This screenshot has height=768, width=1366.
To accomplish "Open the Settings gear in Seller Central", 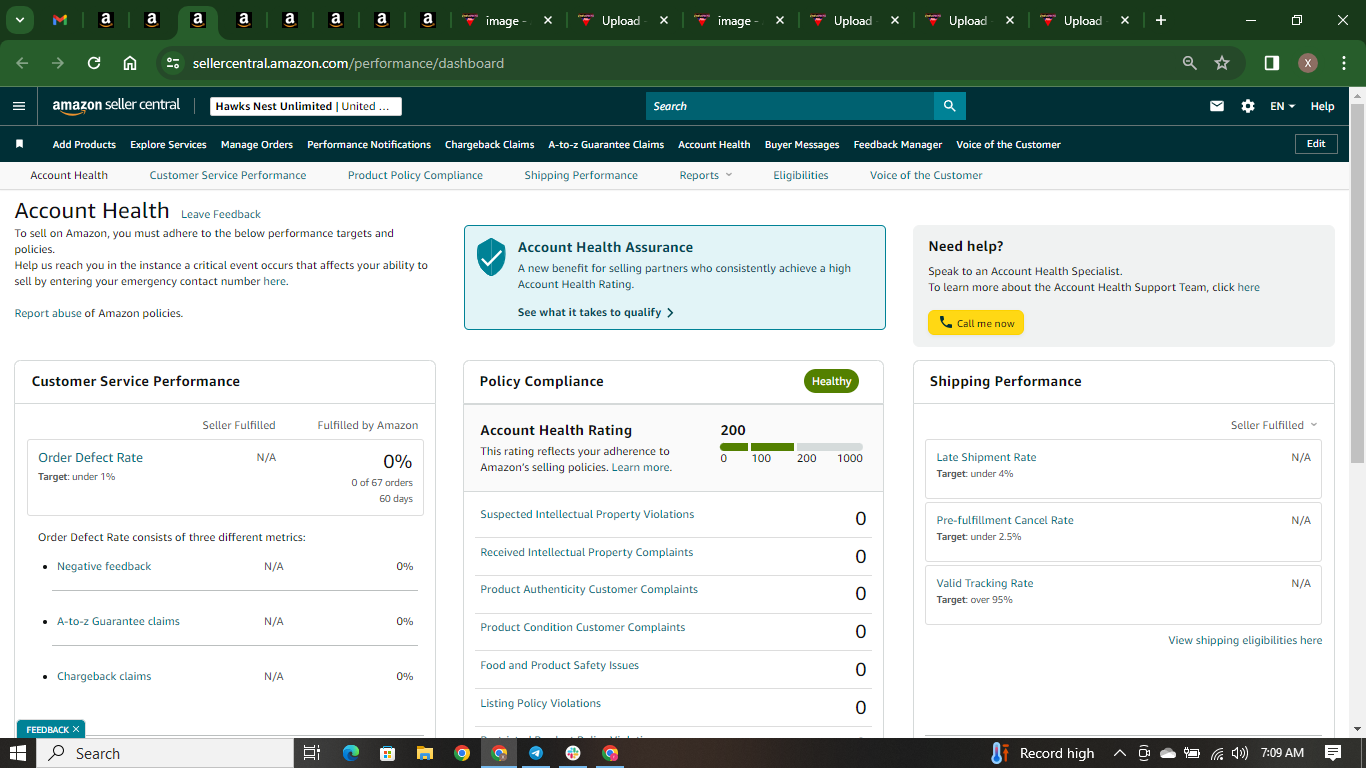I will [x=1248, y=106].
